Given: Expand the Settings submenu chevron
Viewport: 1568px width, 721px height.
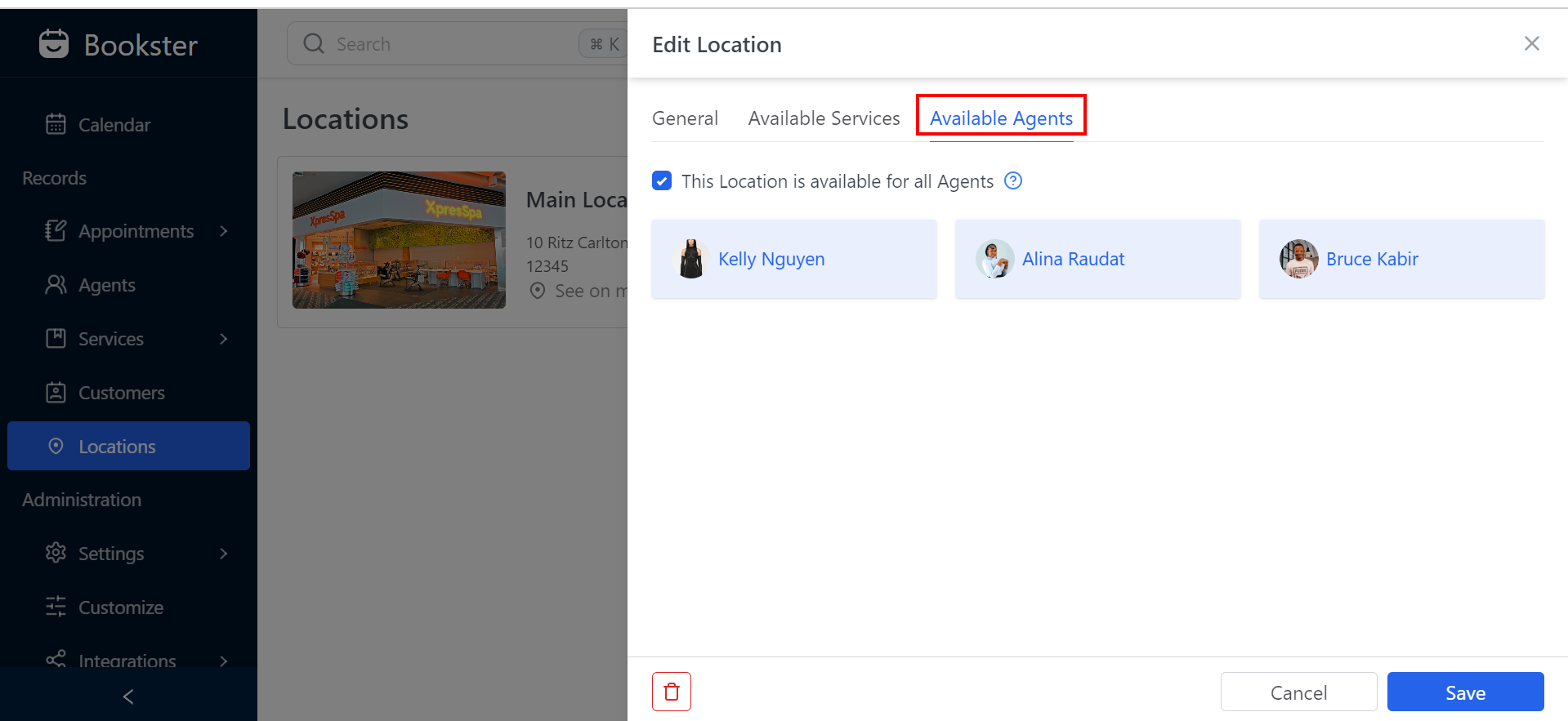Looking at the screenshot, I should pos(224,554).
